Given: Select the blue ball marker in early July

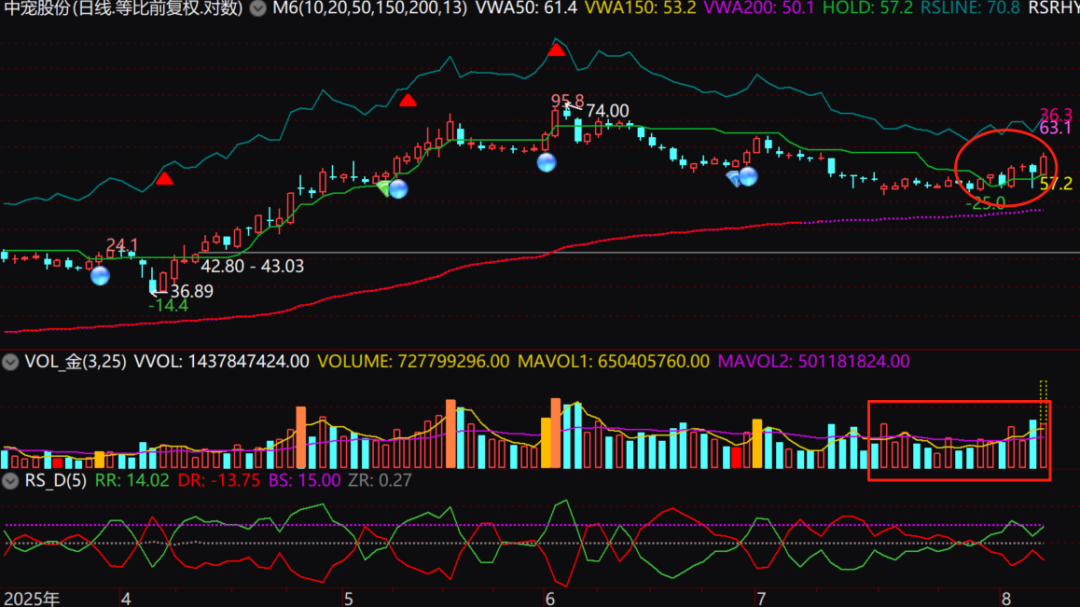Looking at the screenshot, I should tap(748, 176).
